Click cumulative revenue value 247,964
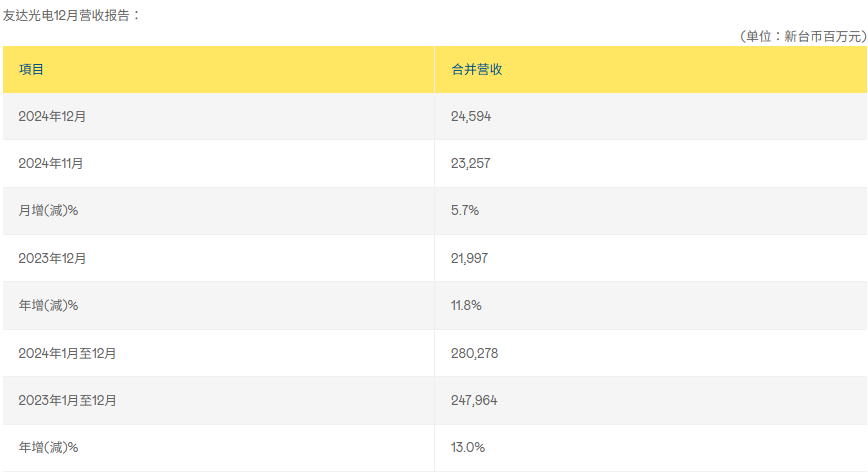 click(x=474, y=400)
